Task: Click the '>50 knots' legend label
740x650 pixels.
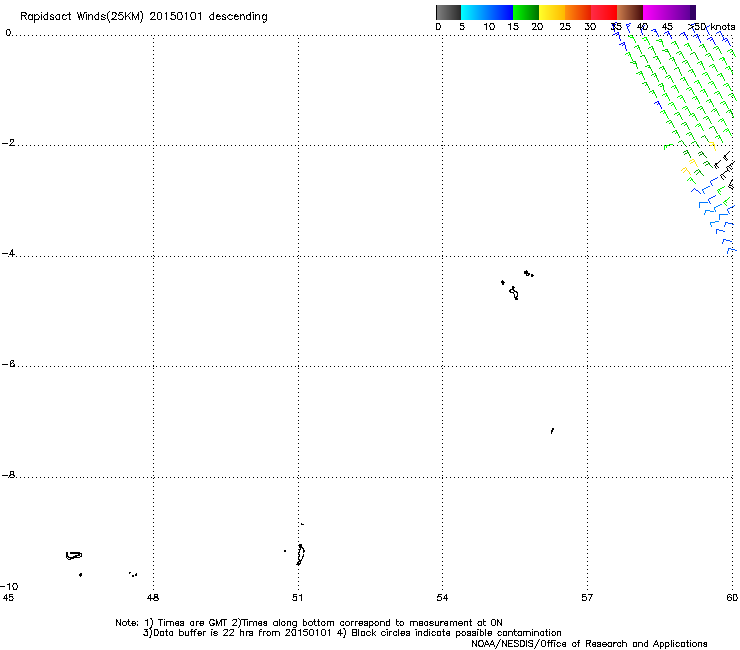Action: (x=712, y=27)
